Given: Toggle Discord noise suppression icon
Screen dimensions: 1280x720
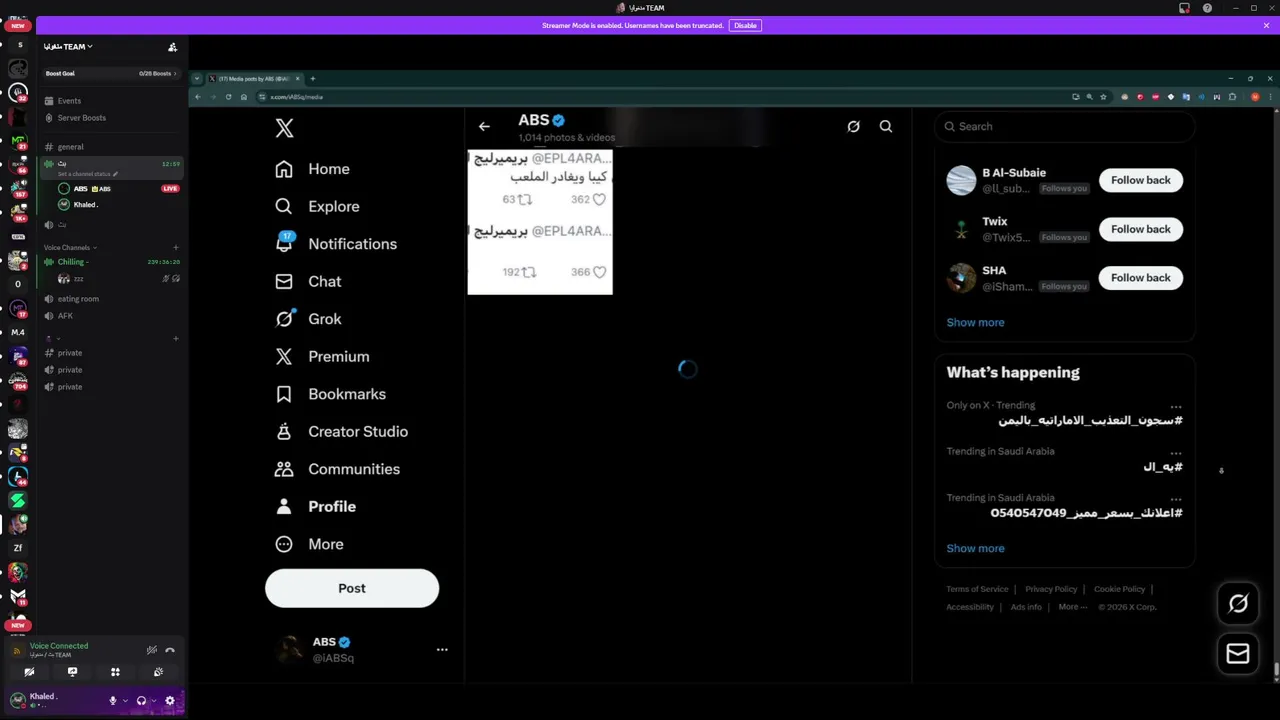Looking at the screenshot, I should pos(152,650).
